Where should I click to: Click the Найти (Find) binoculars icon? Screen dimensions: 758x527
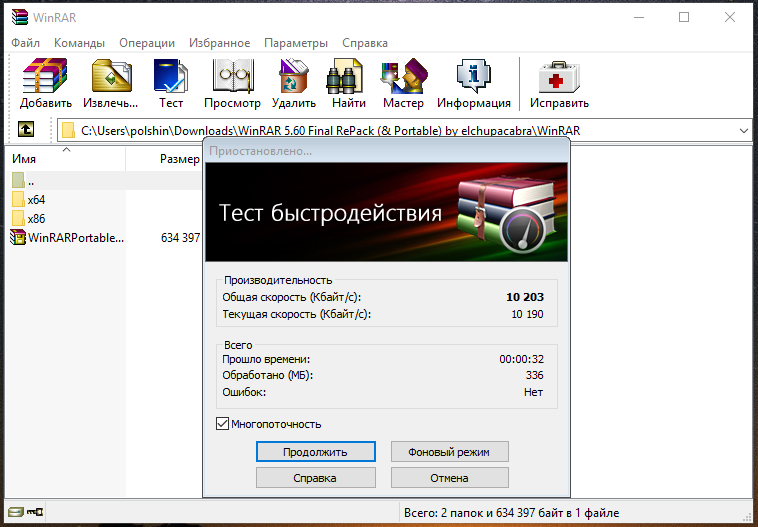[344, 77]
